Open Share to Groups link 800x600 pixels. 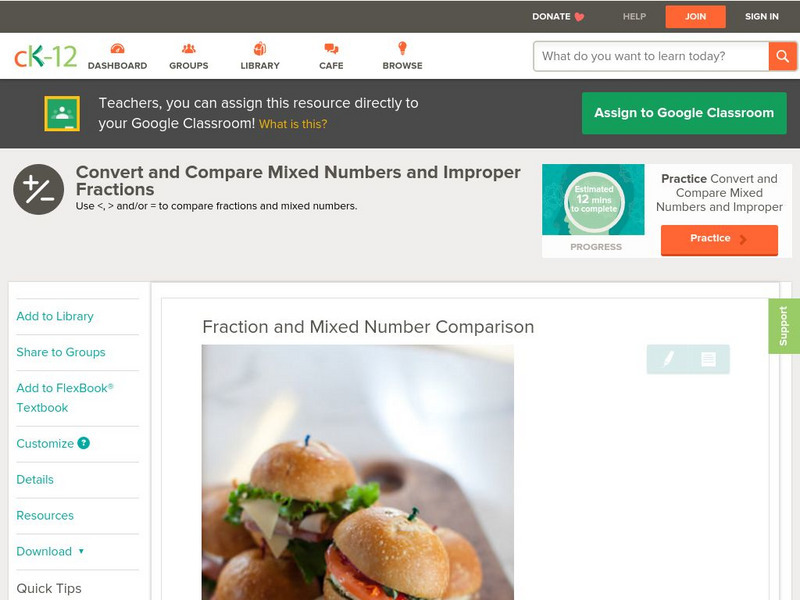click(x=61, y=352)
